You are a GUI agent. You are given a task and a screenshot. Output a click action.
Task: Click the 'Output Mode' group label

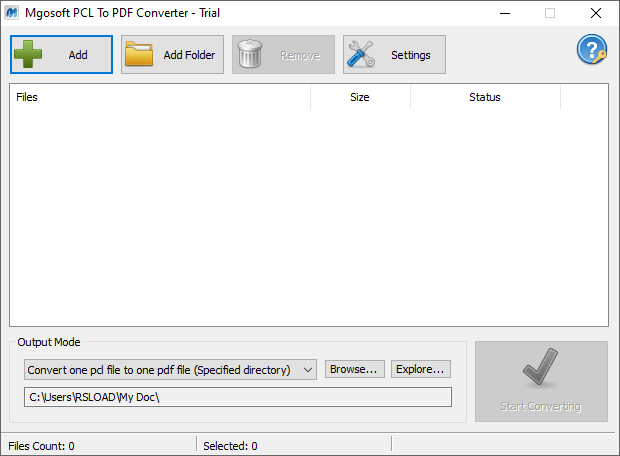[x=49, y=342]
